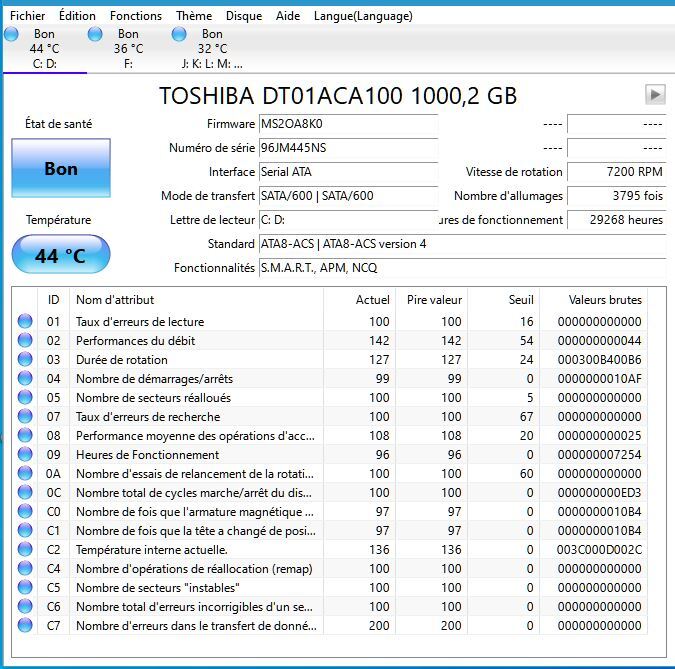The image size is (675, 669).
Task: Click the Firmware field MS2OA8K0
Action: [x=347, y=124]
